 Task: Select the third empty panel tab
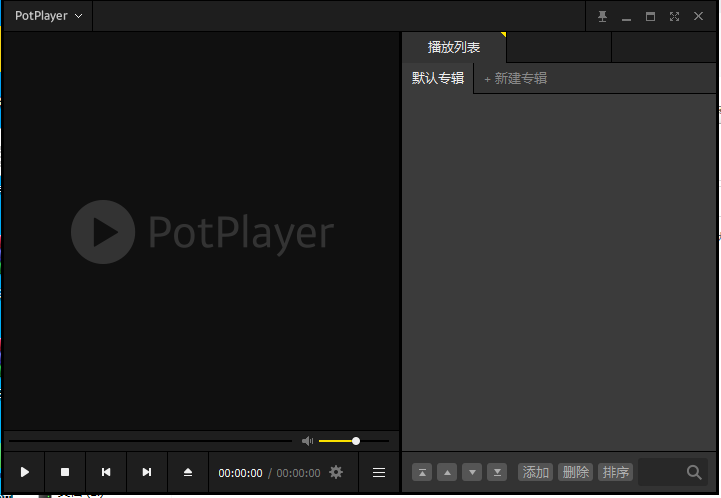tap(664, 47)
